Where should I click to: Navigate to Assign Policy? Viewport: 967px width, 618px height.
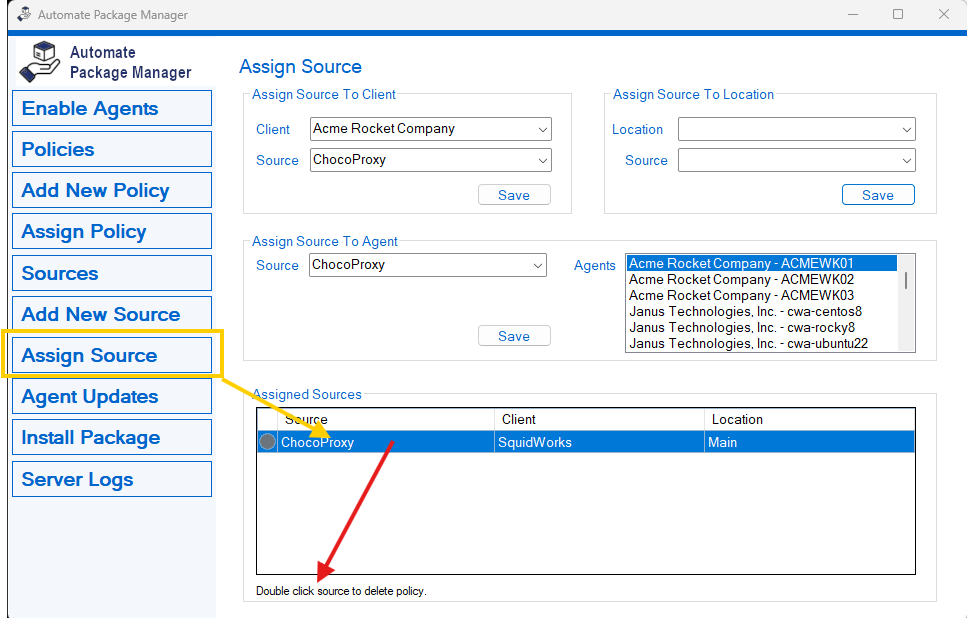[111, 231]
